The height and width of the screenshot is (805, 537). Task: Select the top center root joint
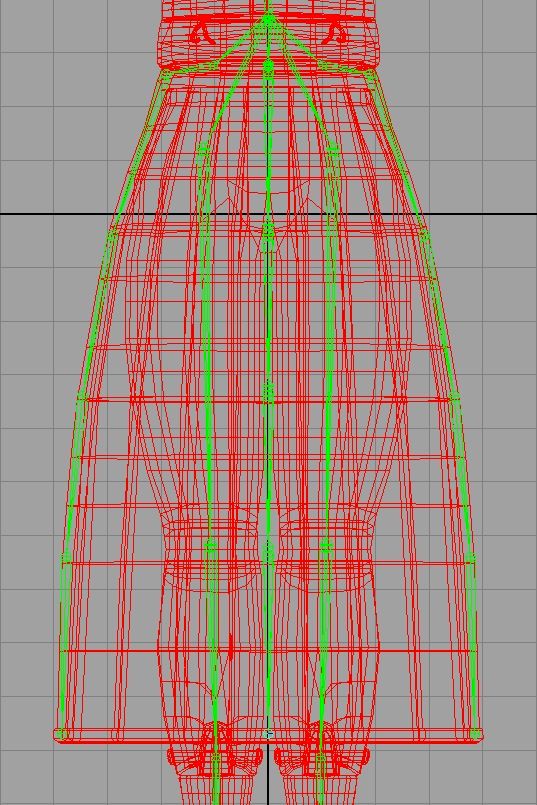tap(268, 20)
